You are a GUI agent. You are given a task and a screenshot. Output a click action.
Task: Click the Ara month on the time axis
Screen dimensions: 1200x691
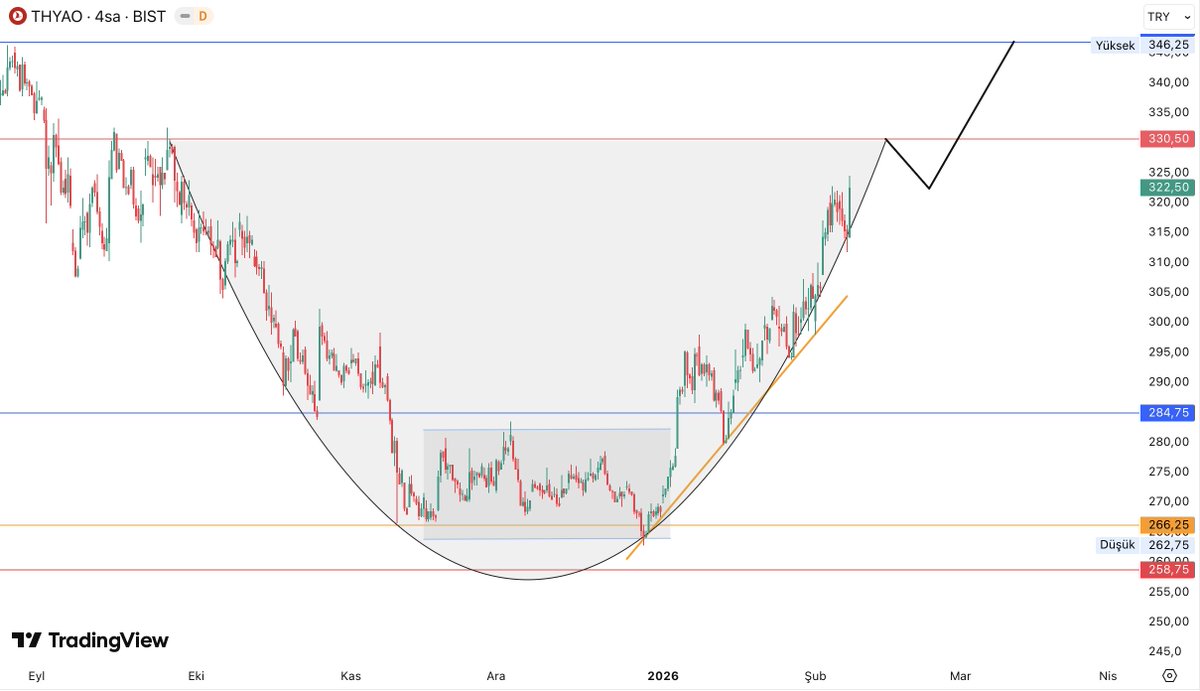(x=496, y=676)
